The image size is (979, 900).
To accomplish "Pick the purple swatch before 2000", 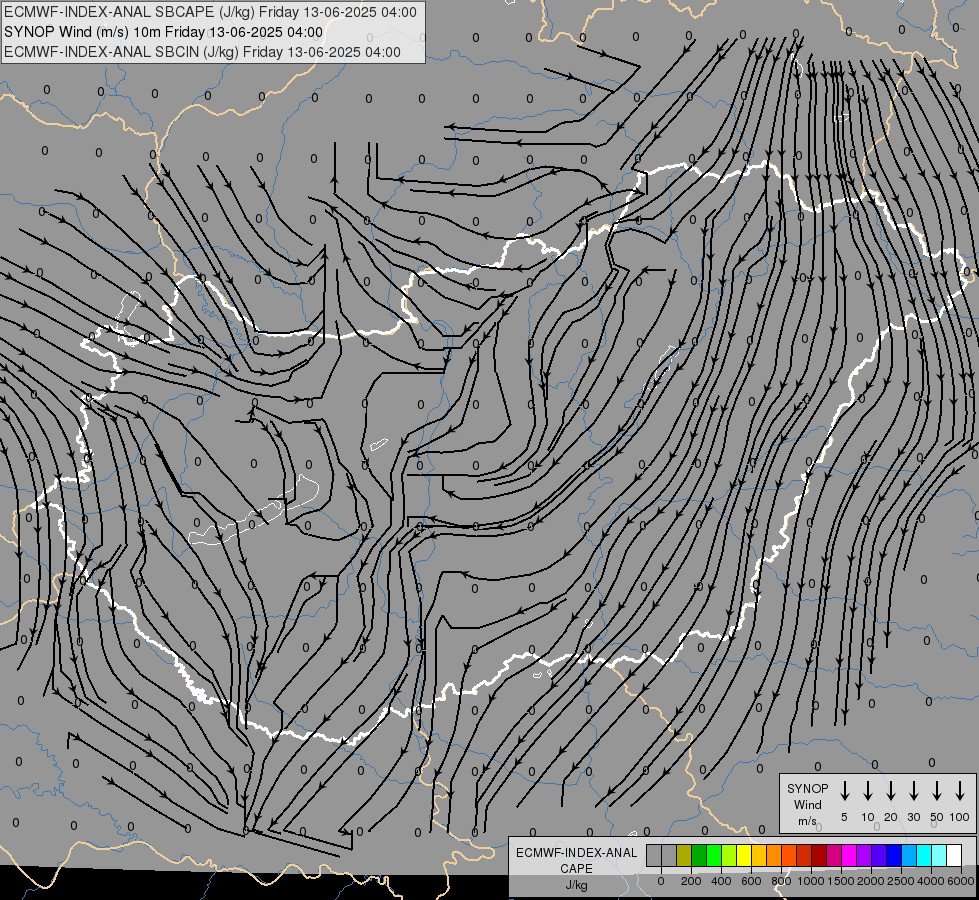I will 864,855.
